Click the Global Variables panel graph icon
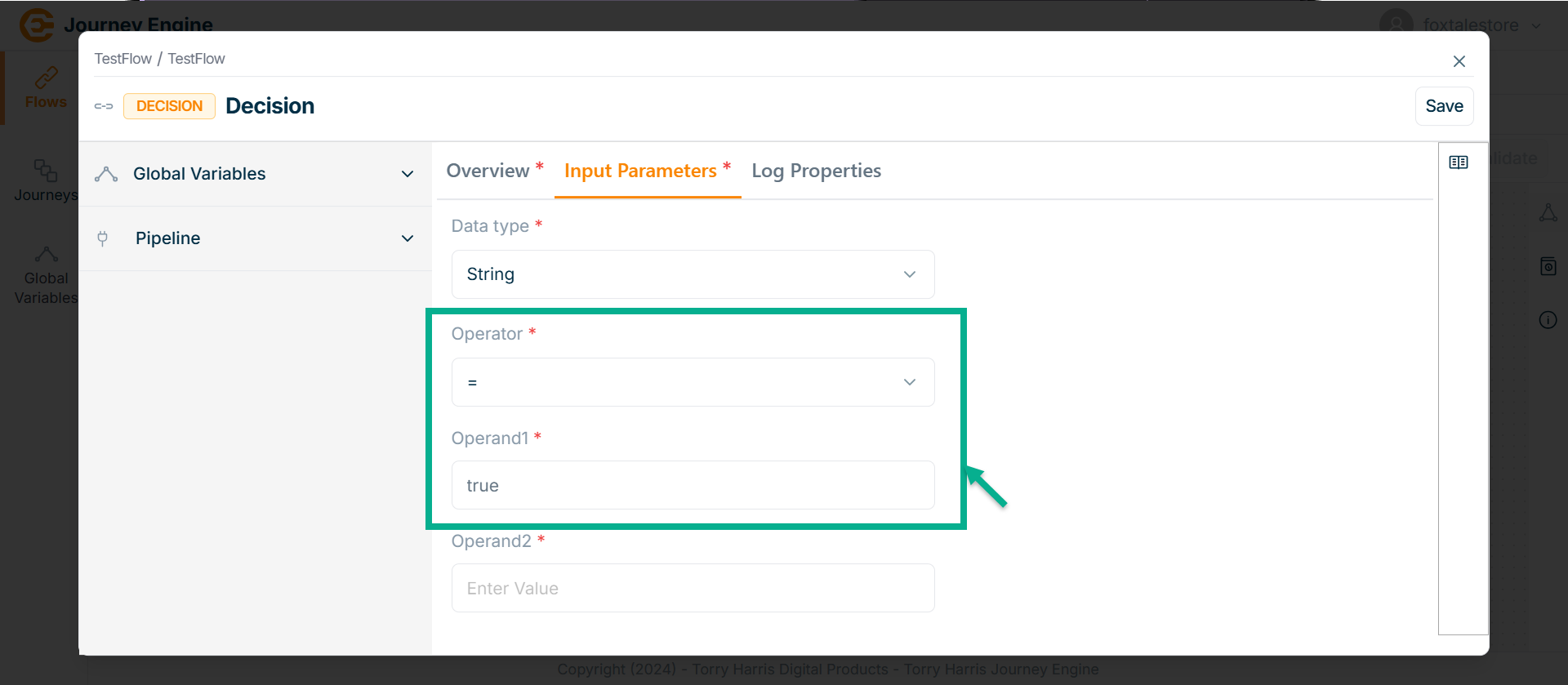Viewport: 1568px width, 685px height. (x=106, y=174)
